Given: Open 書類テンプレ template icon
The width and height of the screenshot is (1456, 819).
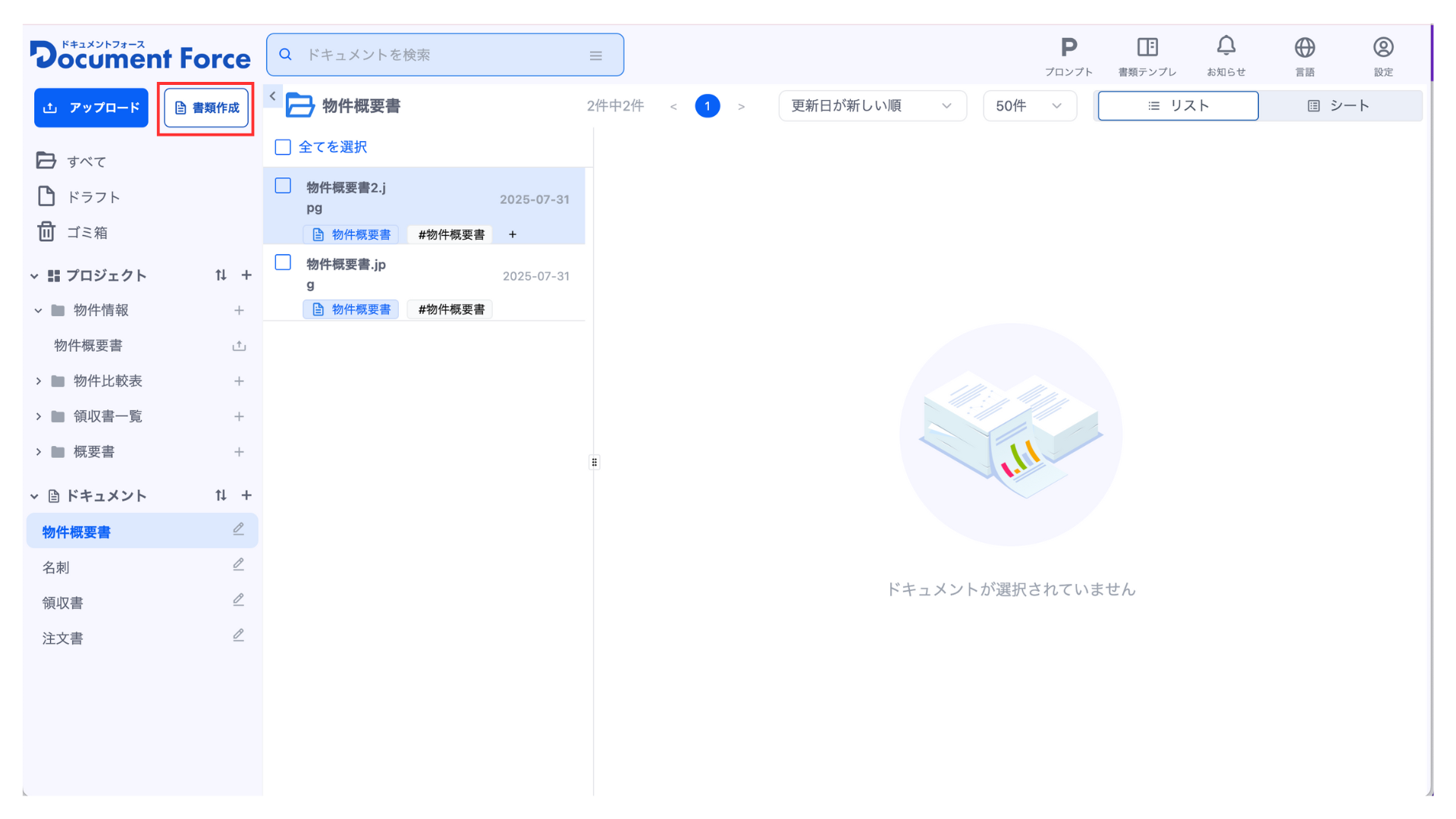Looking at the screenshot, I should 1147,56.
